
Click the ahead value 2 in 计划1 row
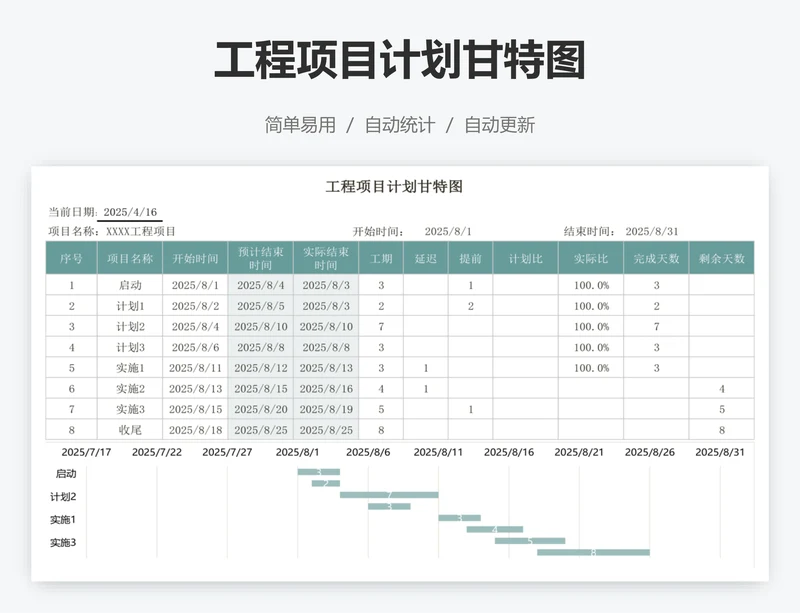pyautogui.click(x=470, y=306)
